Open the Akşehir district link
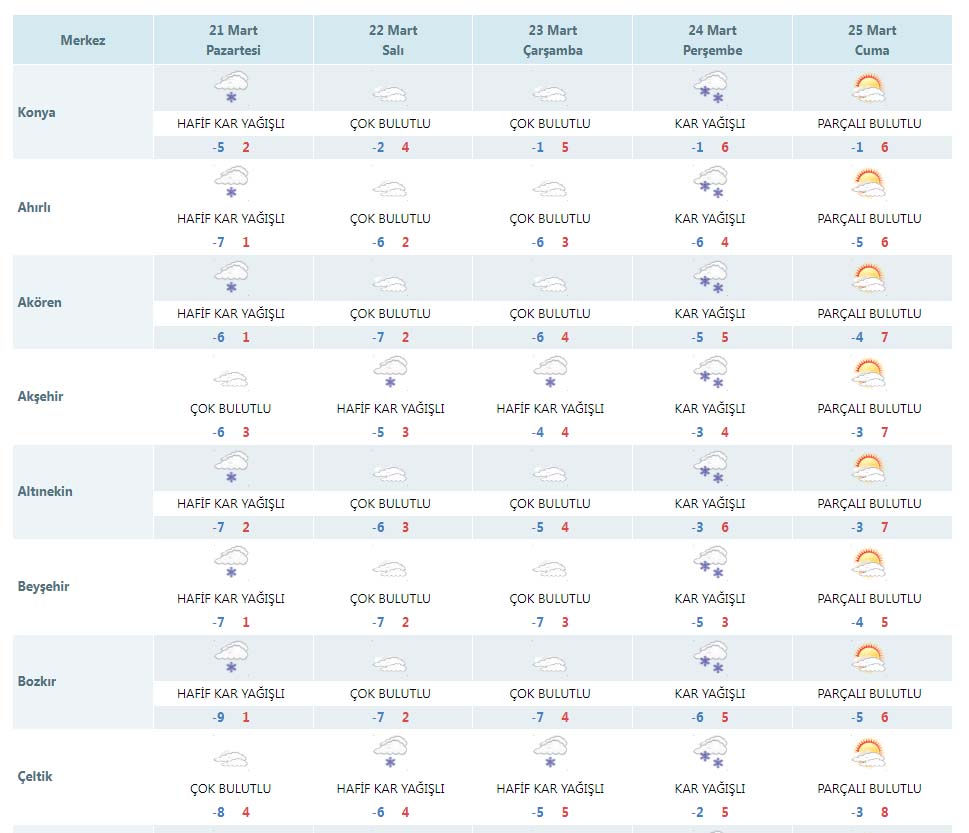This screenshot has height=833, width=969. click(x=40, y=396)
